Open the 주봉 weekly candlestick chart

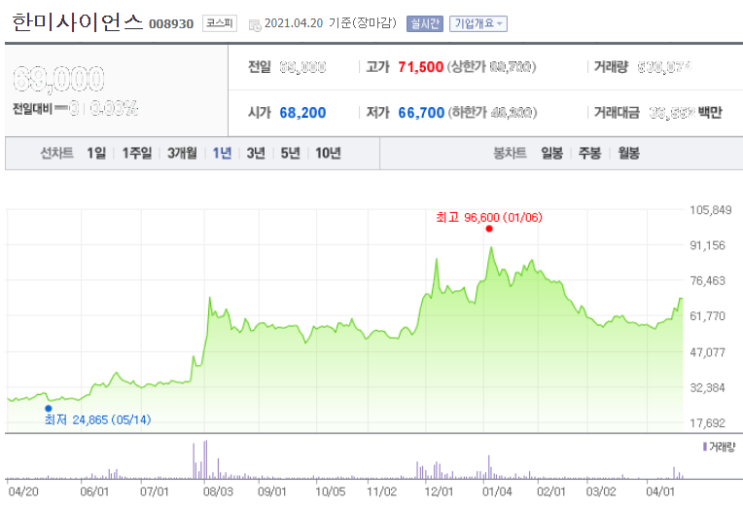point(590,153)
